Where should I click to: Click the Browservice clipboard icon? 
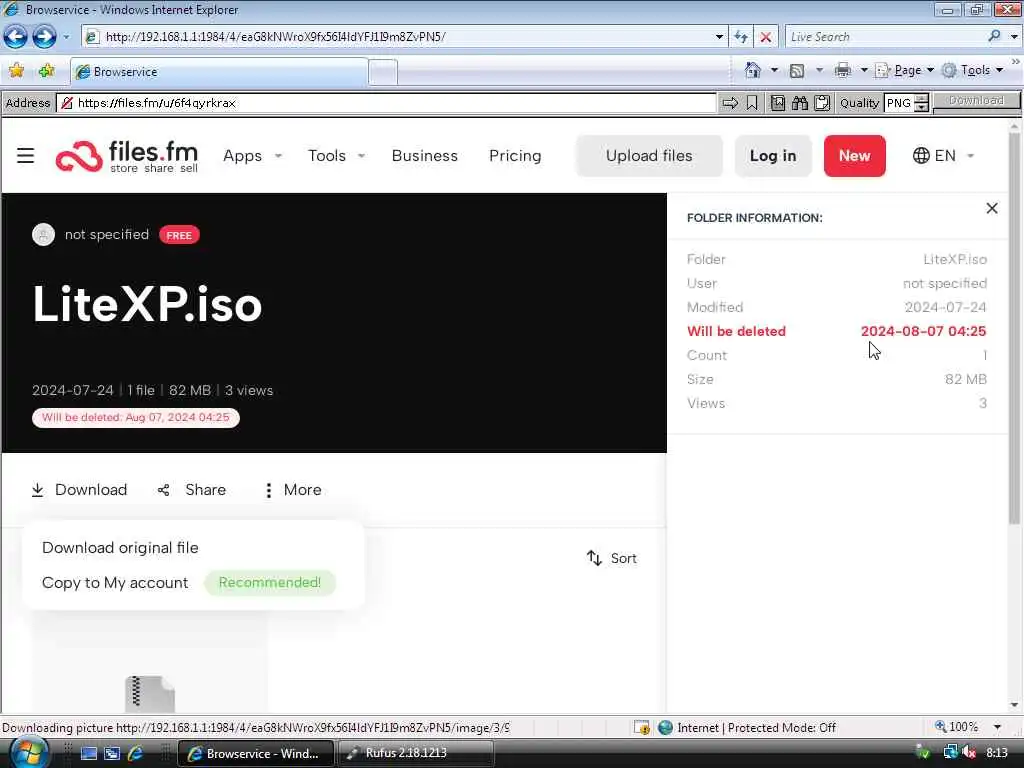tap(822, 103)
